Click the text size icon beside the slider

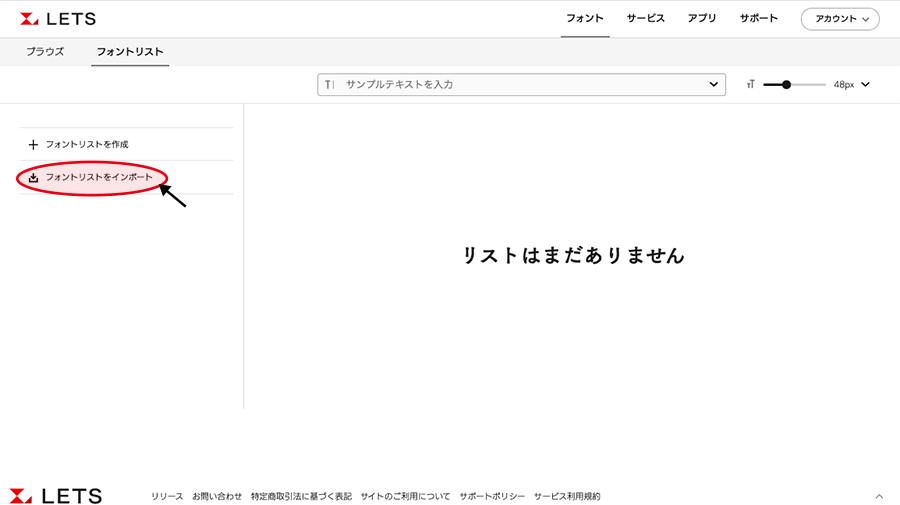click(750, 84)
